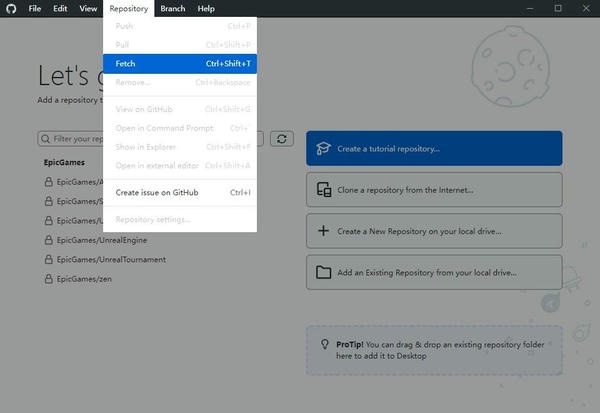Click Add an Existing Repository button

coord(434,273)
